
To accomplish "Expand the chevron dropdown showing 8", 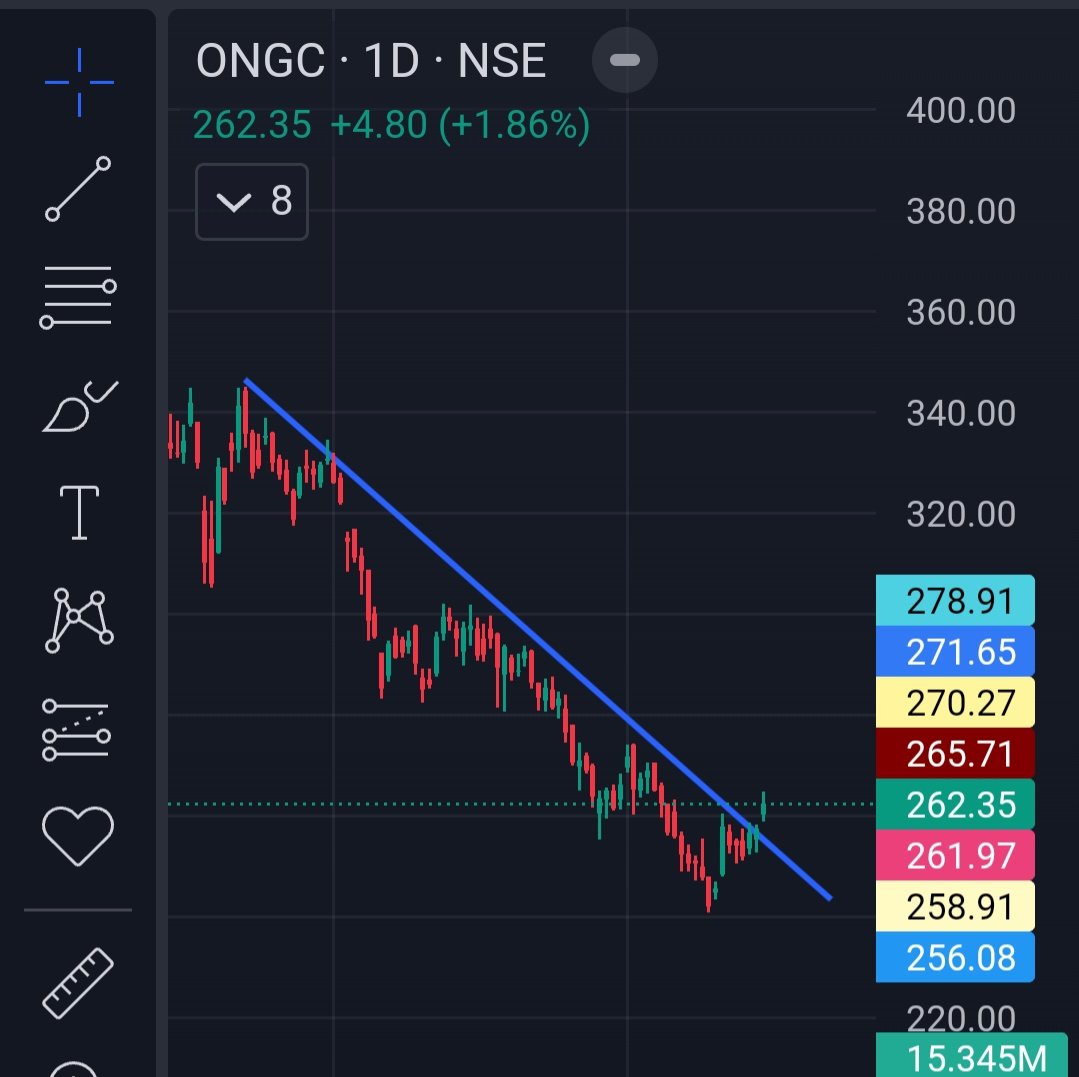I will (251, 201).
